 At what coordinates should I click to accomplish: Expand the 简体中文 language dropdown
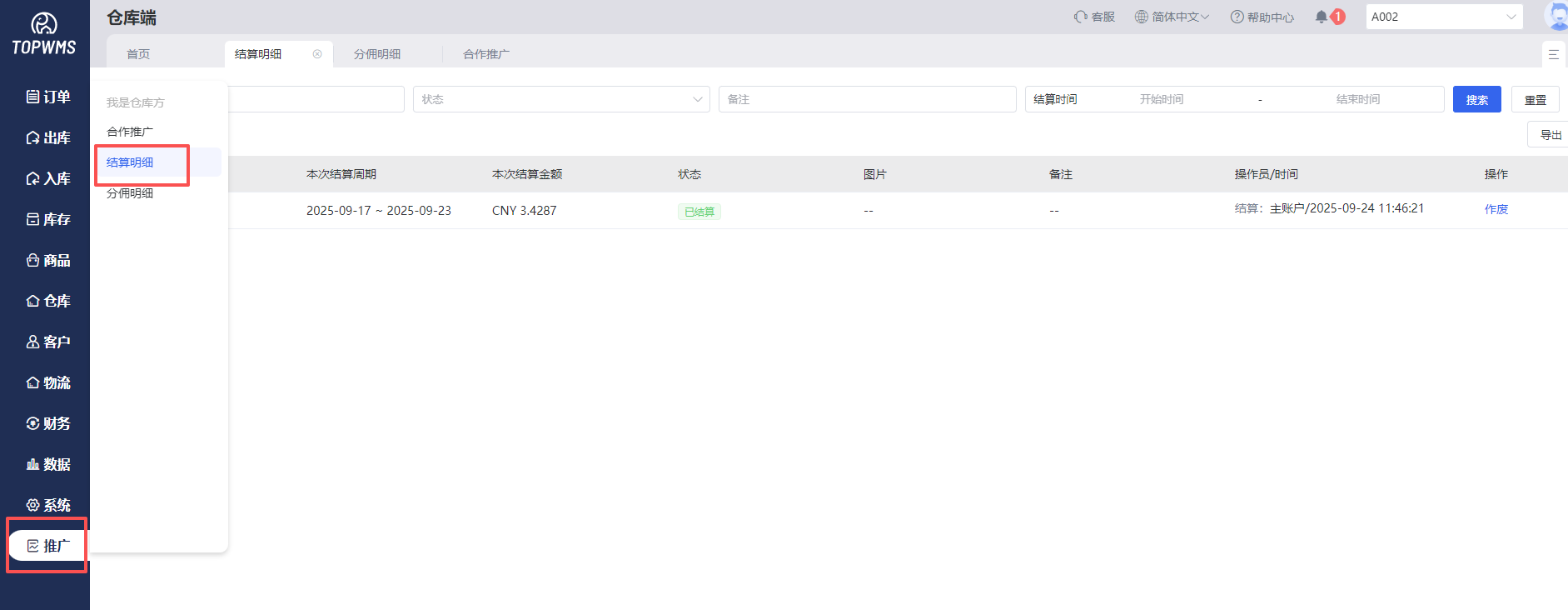1172,17
